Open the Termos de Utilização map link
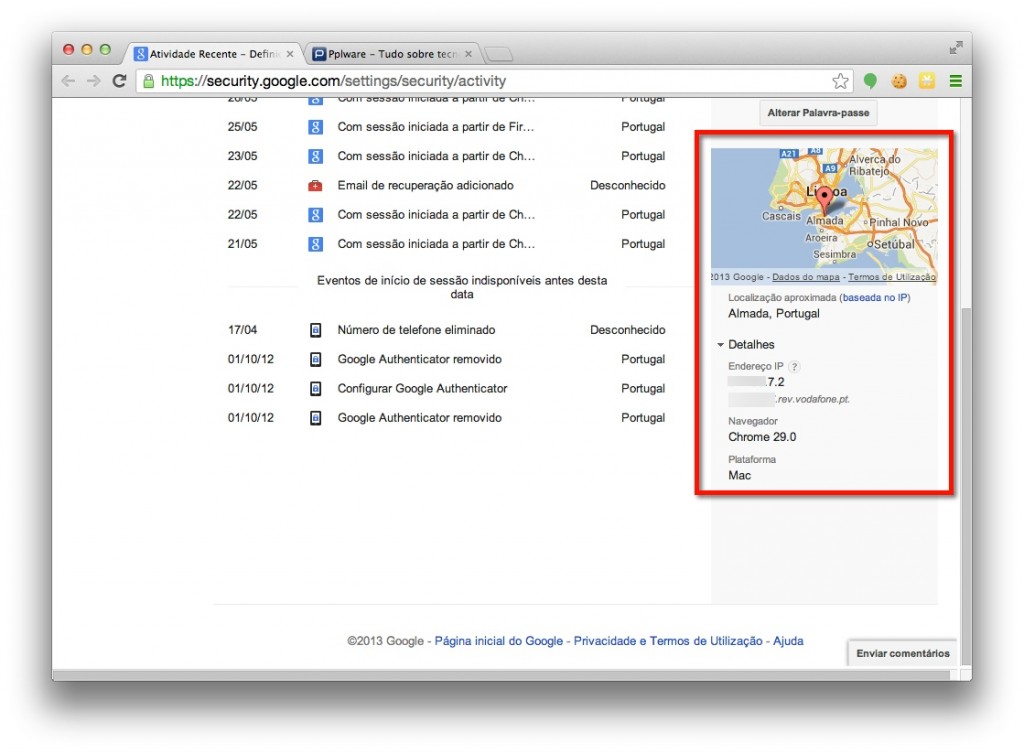Image resolution: width=1024 pixels, height=753 pixels. [x=891, y=277]
